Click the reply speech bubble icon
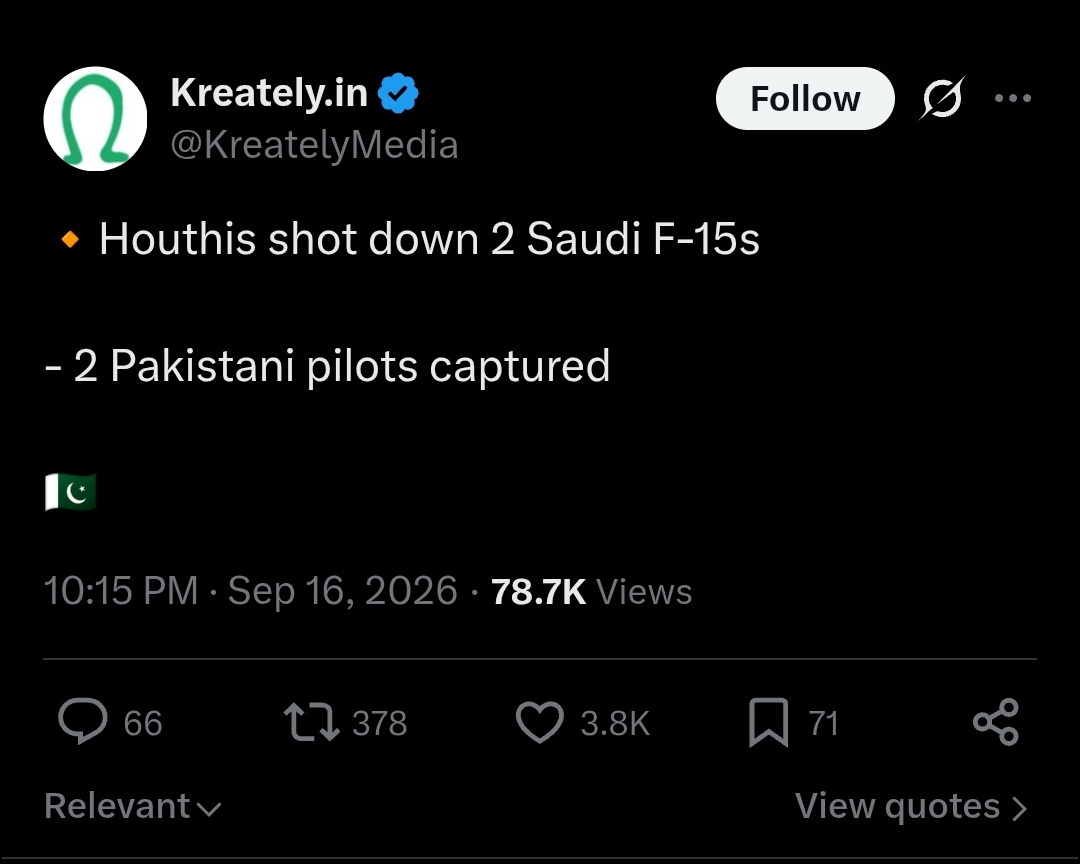 click(x=83, y=721)
